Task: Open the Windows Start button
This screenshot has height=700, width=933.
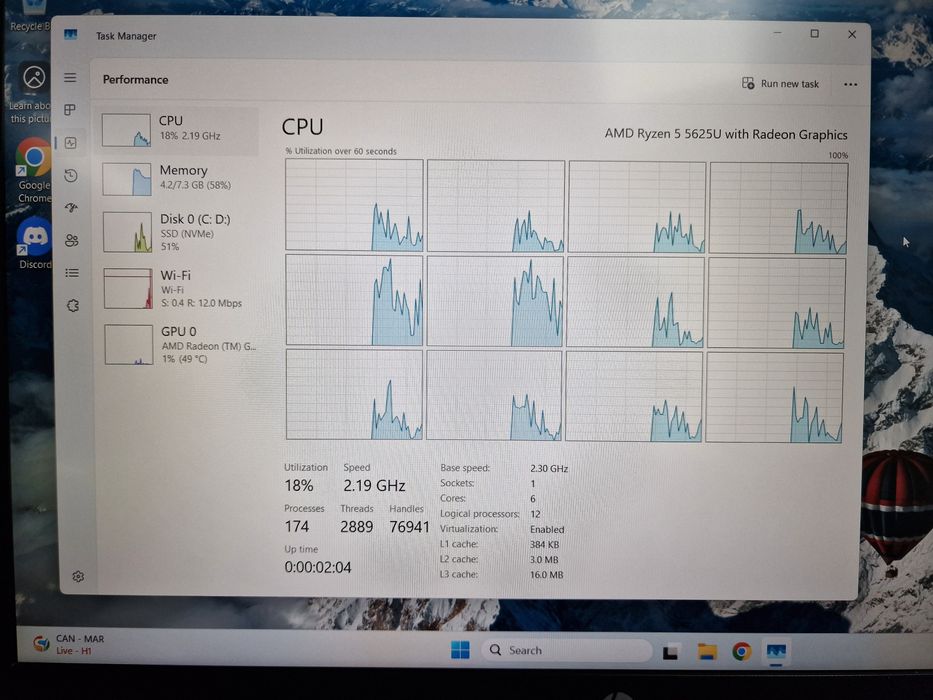Action: pos(460,650)
